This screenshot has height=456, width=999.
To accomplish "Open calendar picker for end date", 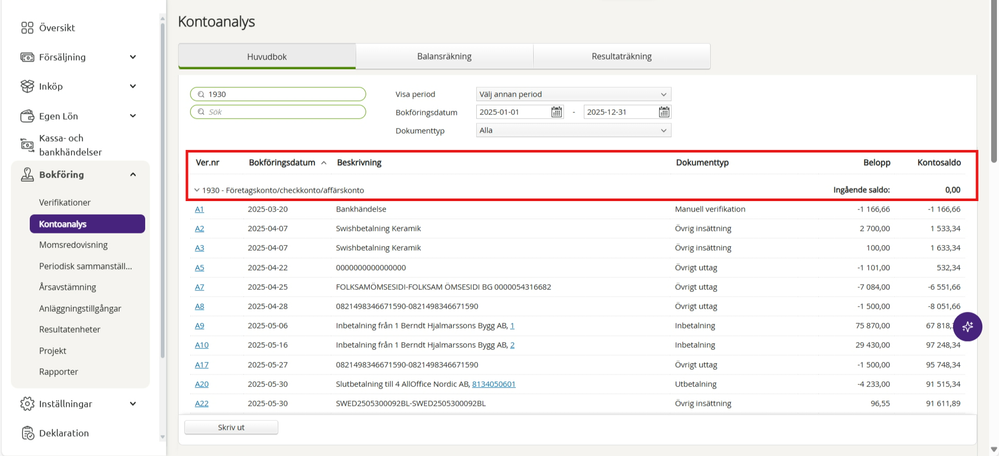I will point(664,112).
